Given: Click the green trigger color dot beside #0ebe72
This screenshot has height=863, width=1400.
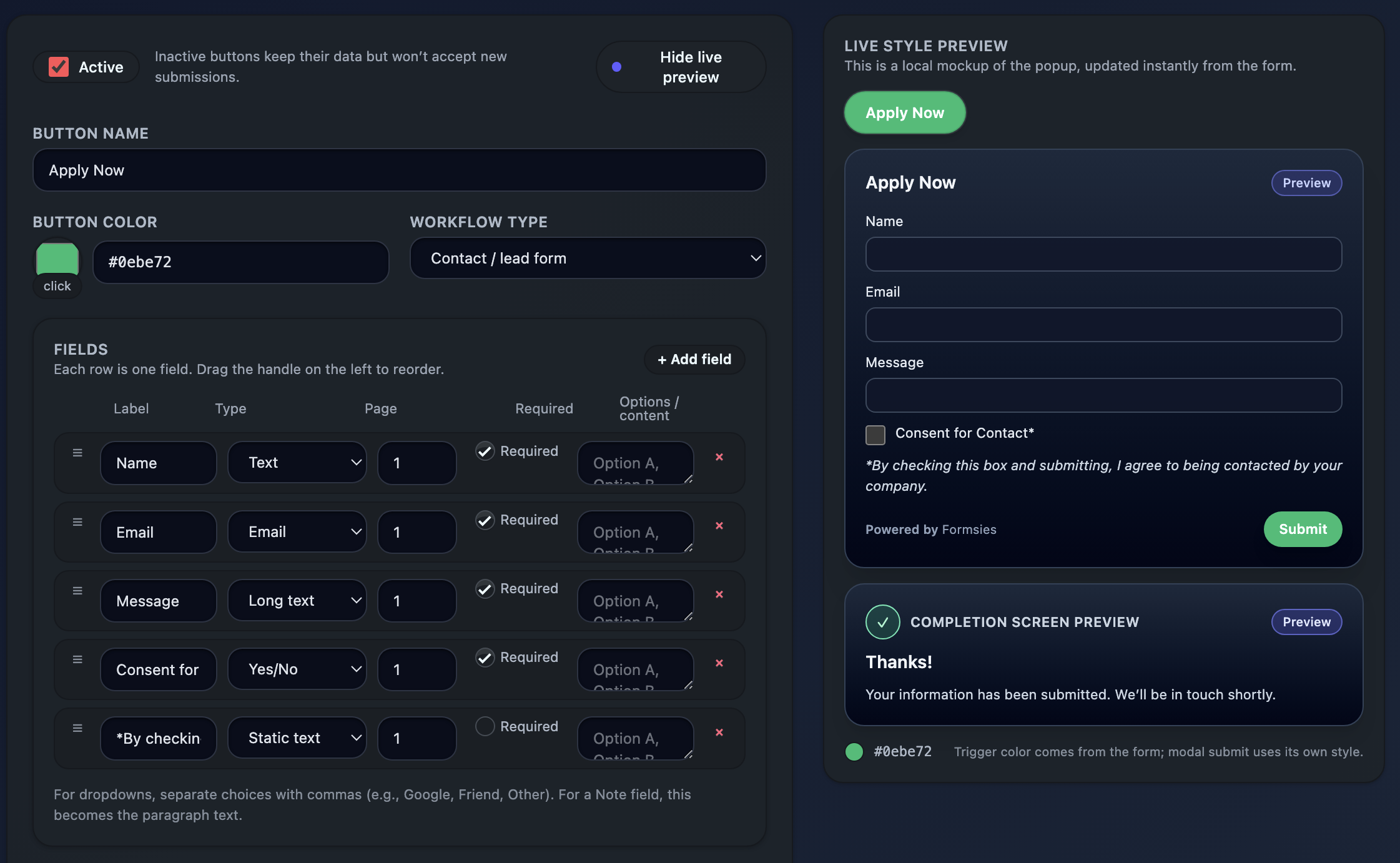Looking at the screenshot, I should point(853,752).
